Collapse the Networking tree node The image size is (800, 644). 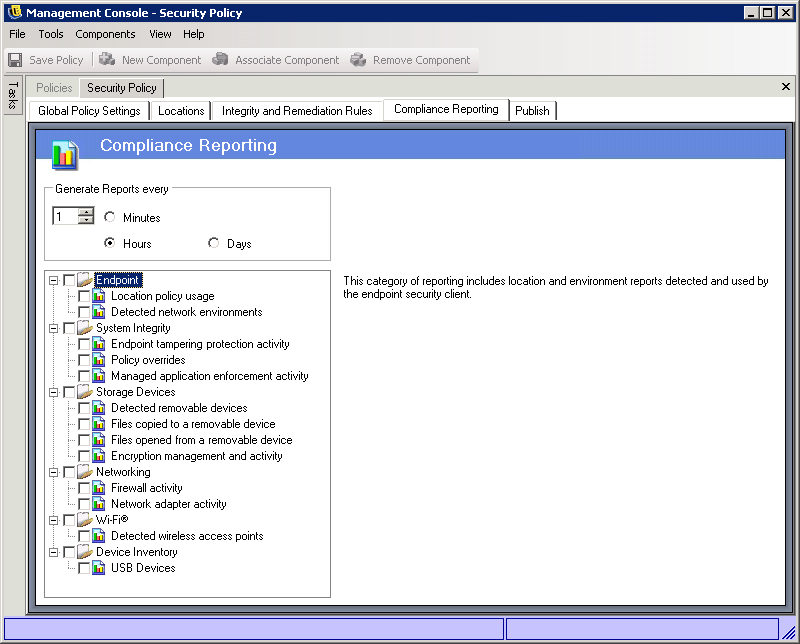(x=54, y=473)
